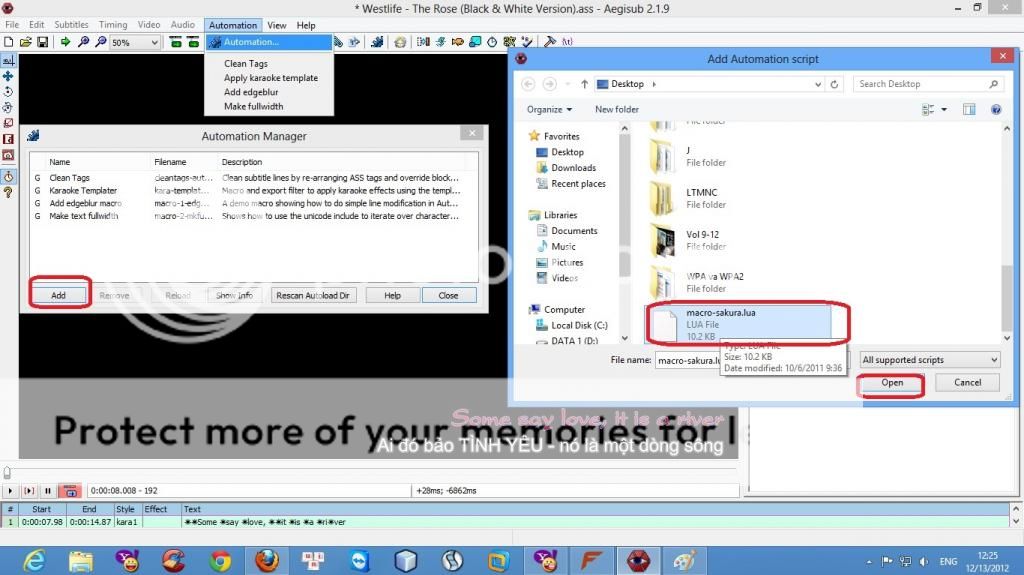Click the Search Desktop field
The image size is (1024, 575).
coord(927,84)
